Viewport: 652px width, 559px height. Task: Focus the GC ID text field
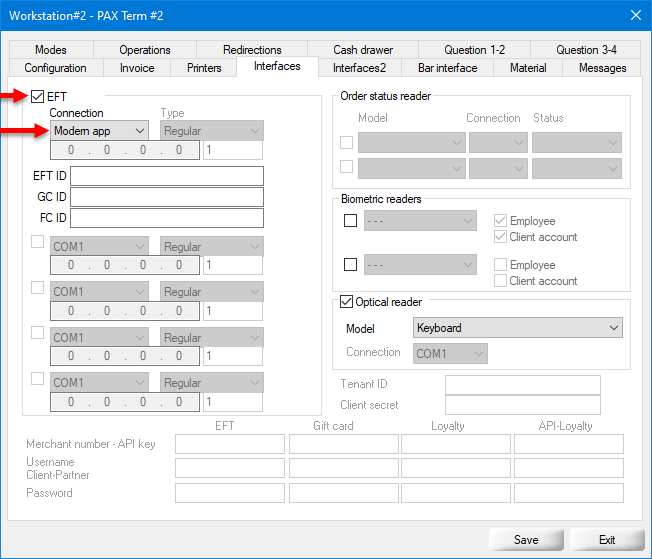pyautogui.click(x=166, y=197)
